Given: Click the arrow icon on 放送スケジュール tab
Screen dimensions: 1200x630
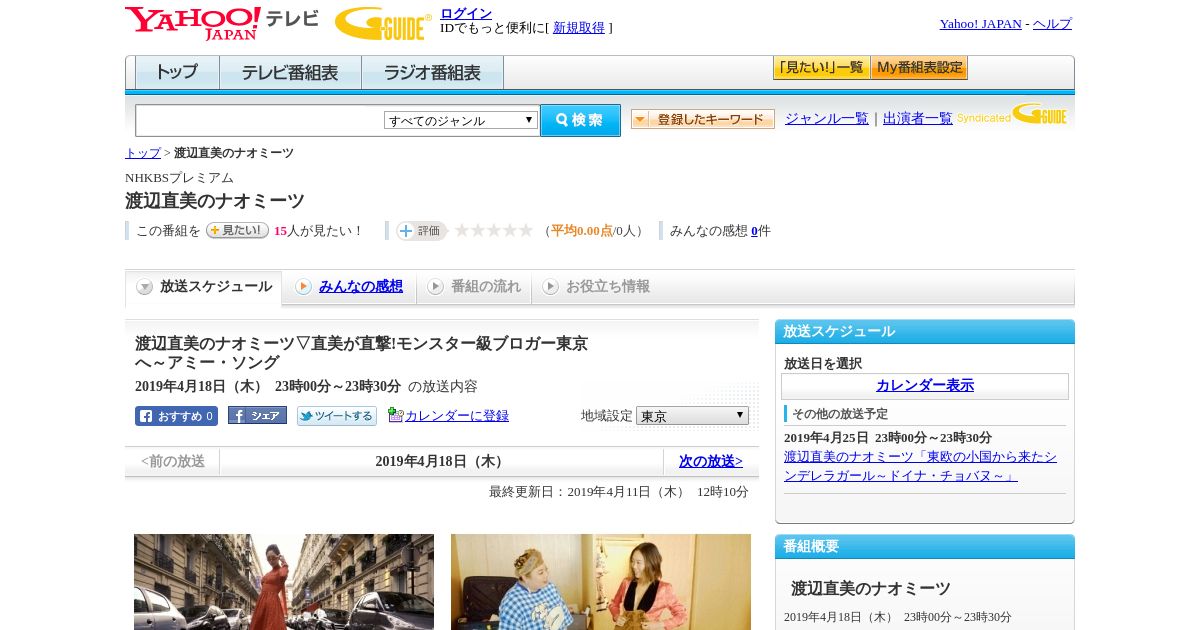Looking at the screenshot, I should pos(145,287).
